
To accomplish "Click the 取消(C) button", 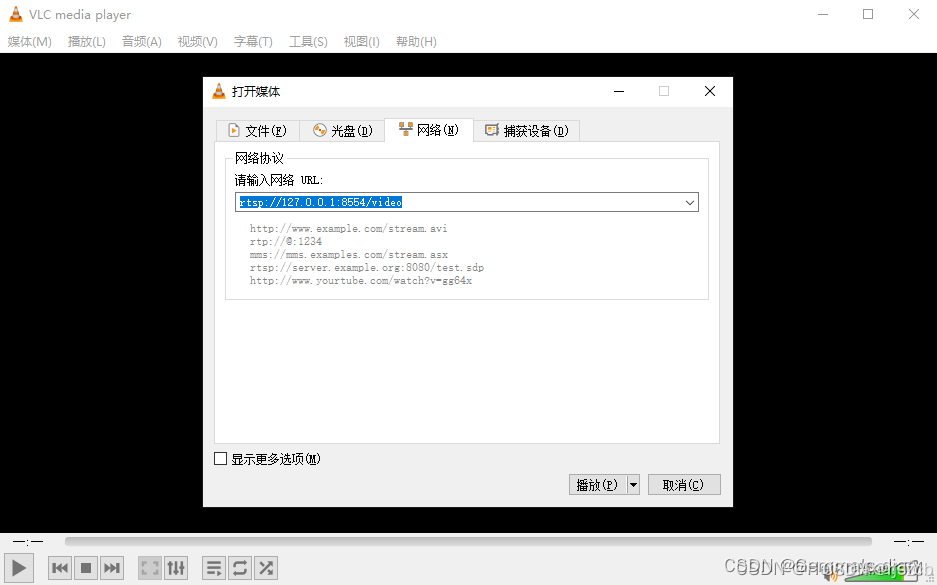I will tap(684, 485).
